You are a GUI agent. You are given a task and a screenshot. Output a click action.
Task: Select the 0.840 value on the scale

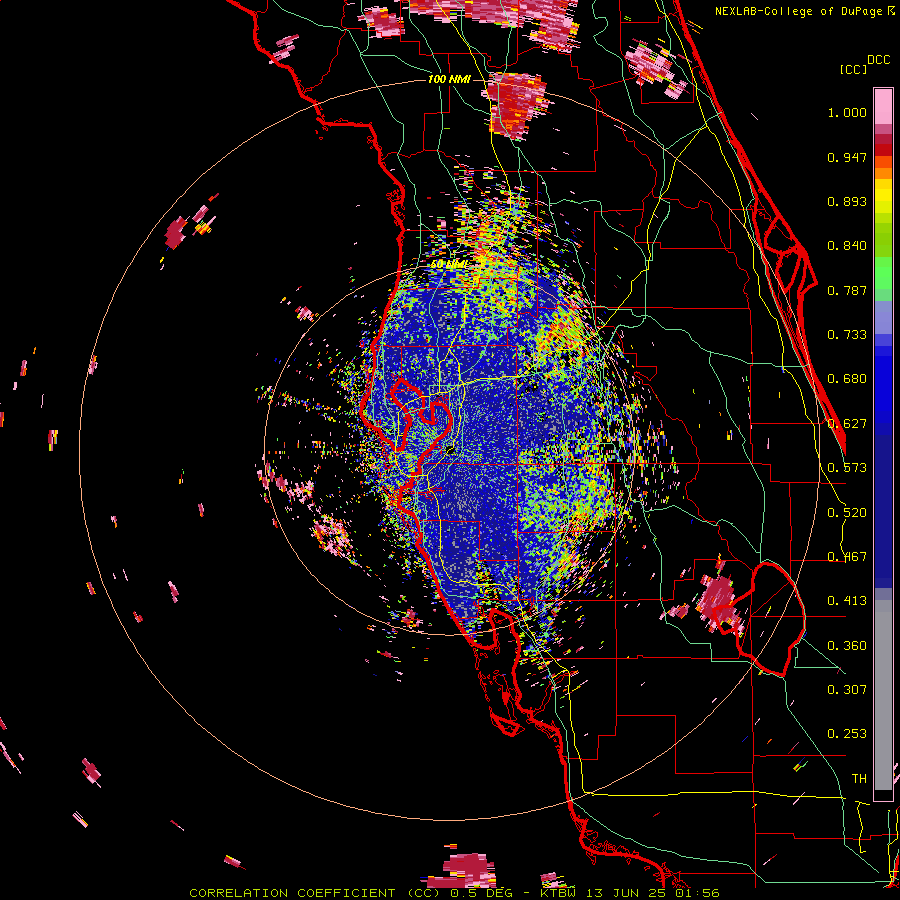(x=847, y=246)
